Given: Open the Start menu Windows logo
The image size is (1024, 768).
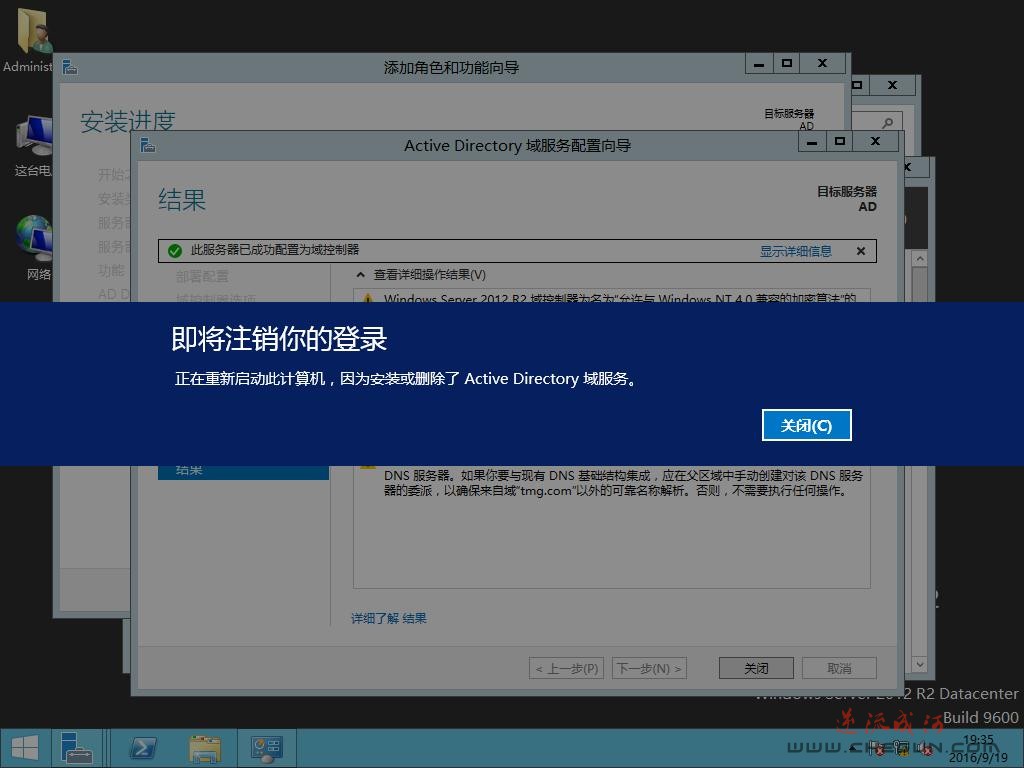Looking at the screenshot, I should point(25,748).
